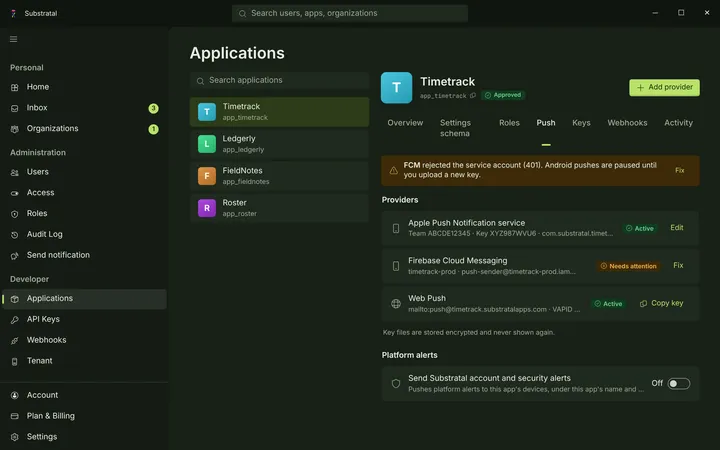Open the Users administration page
The width and height of the screenshot is (720, 450).
click(x=84, y=172)
